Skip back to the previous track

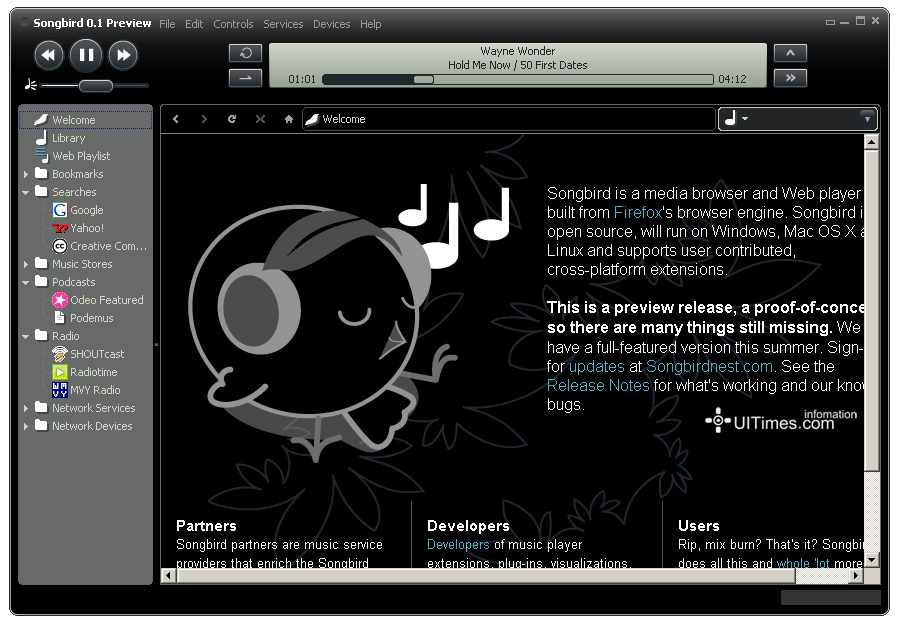pos(49,56)
